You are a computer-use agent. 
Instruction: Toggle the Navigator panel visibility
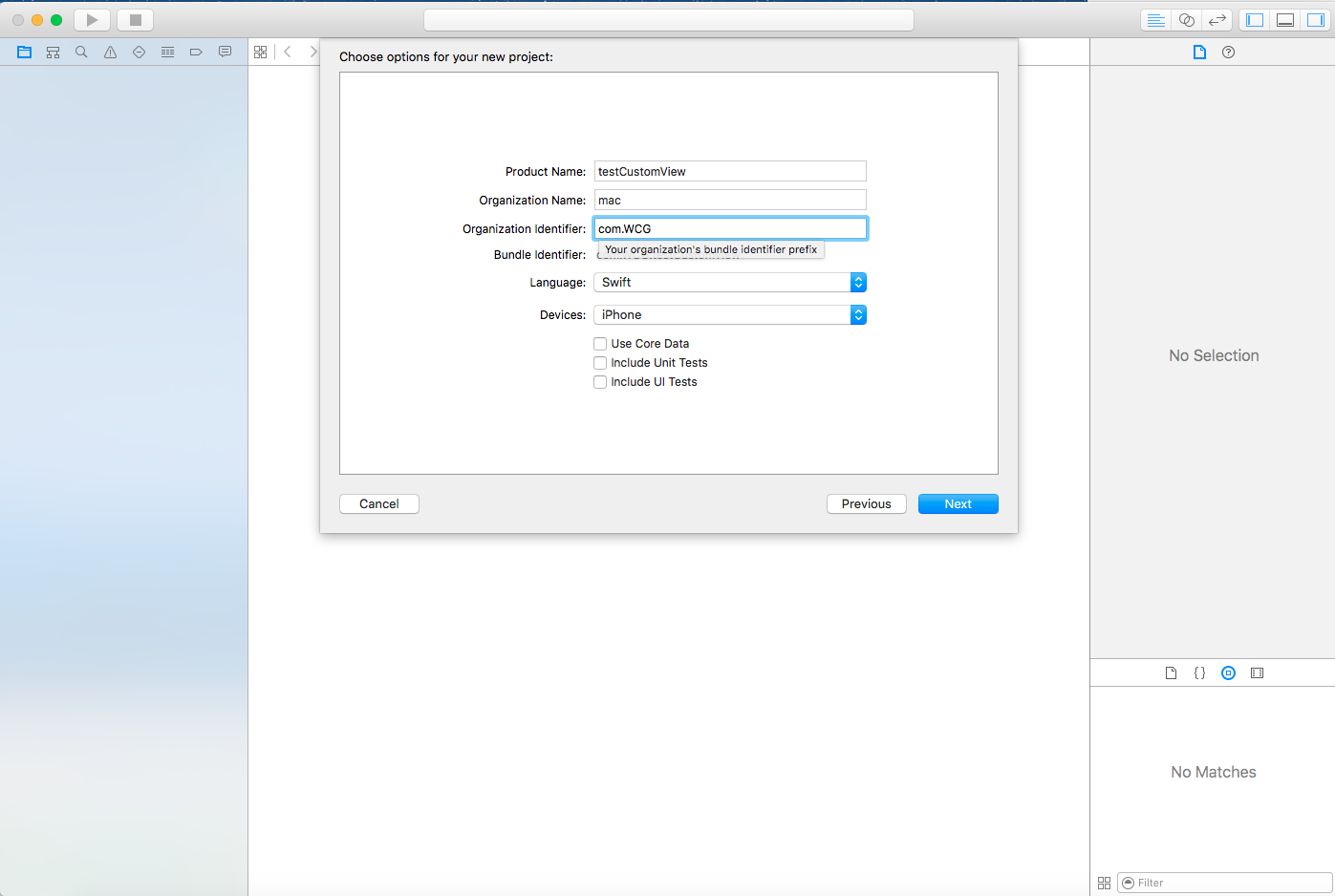[x=1255, y=20]
